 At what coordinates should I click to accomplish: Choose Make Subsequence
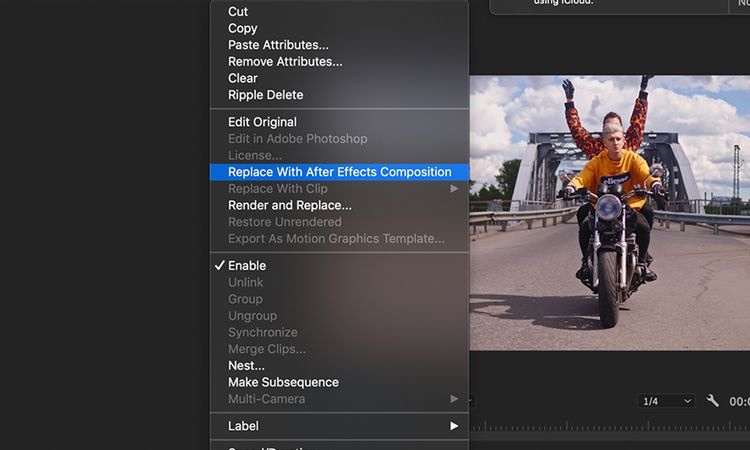tap(283, 382)
